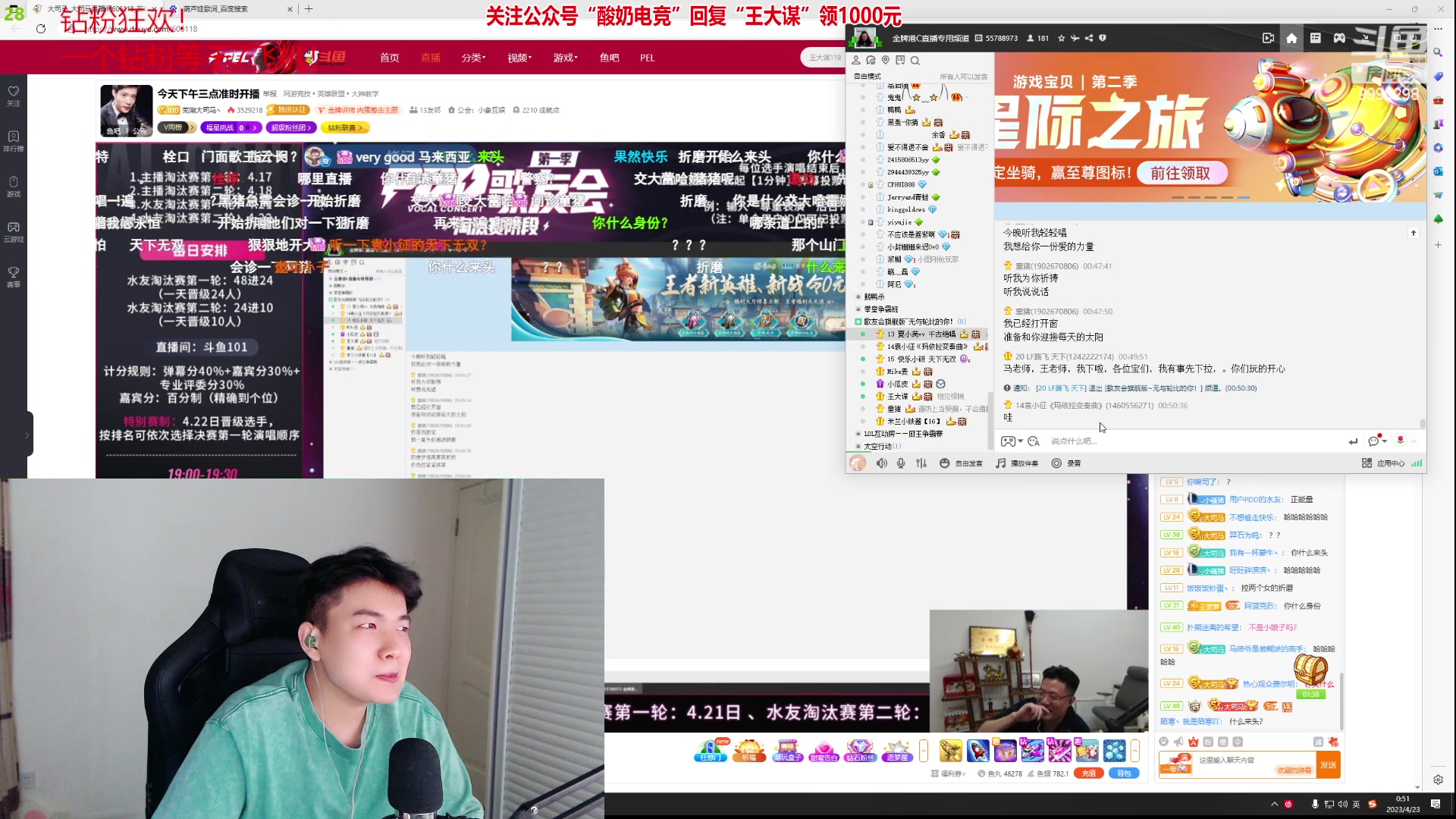Viewport: 1456px width, 819px height.
Task: Open the treasure chest countdown icon
Action: pyautogui.click(x=1311, y=674)
